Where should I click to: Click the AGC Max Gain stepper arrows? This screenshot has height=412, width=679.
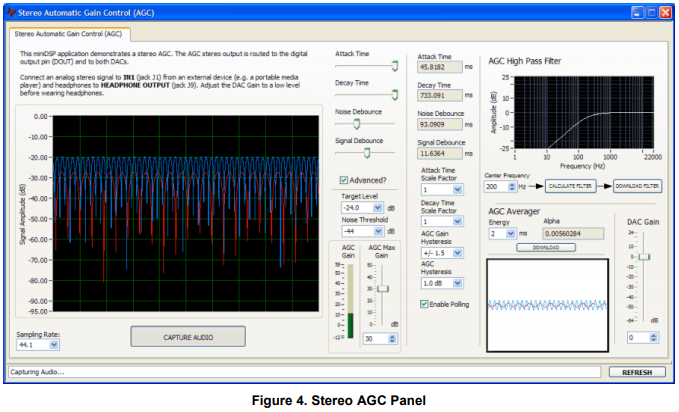(x=392, y=339)
